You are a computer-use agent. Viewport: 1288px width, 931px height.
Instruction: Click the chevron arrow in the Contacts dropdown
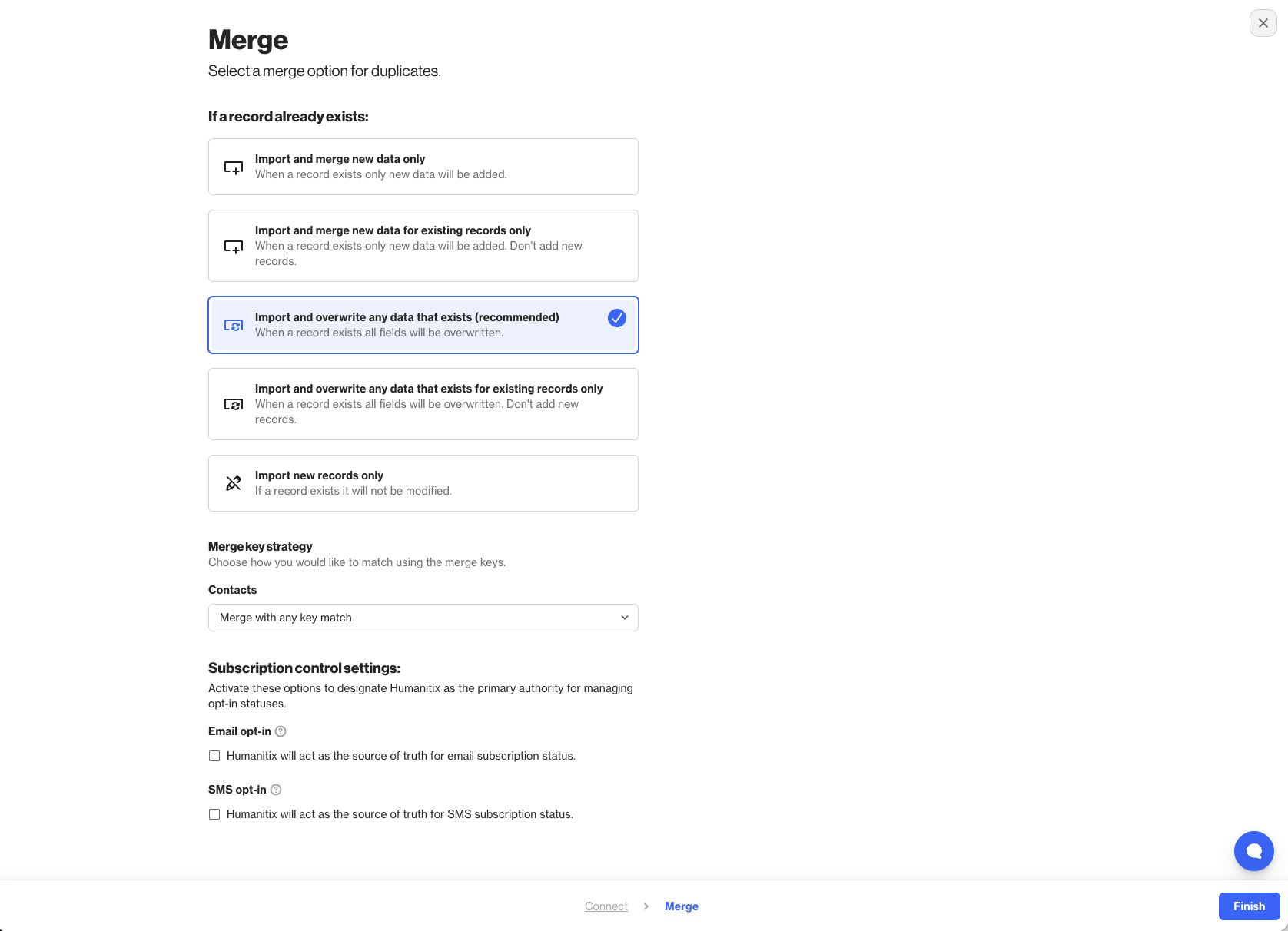coord(624,618)
